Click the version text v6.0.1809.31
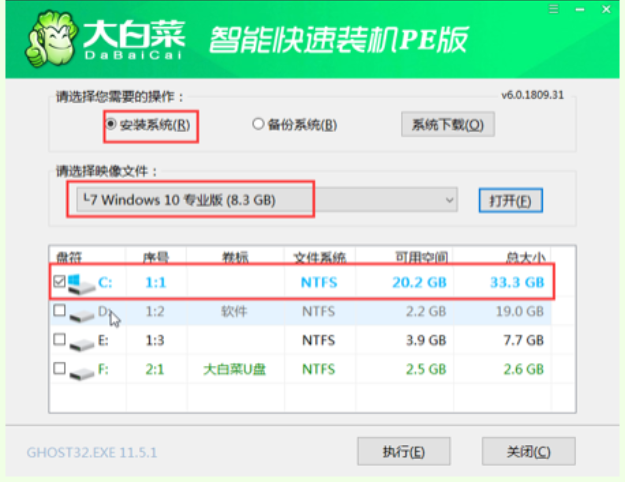 coord(533,95)
